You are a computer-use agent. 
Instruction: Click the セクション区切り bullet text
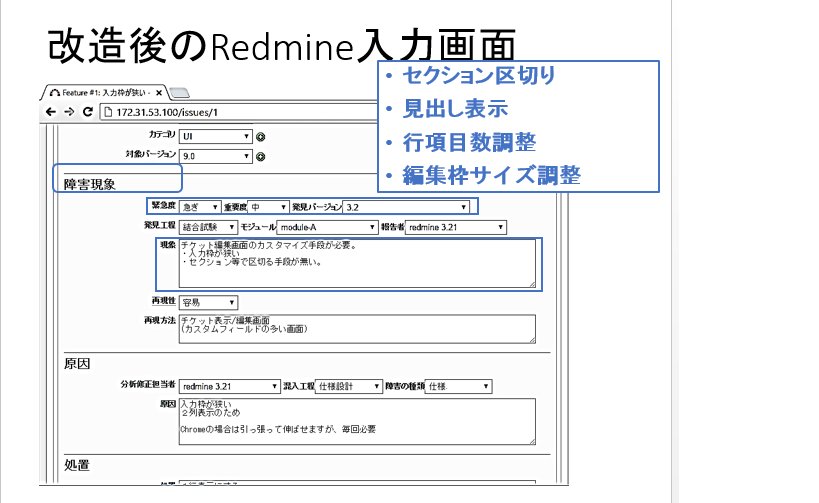point(478,76)
